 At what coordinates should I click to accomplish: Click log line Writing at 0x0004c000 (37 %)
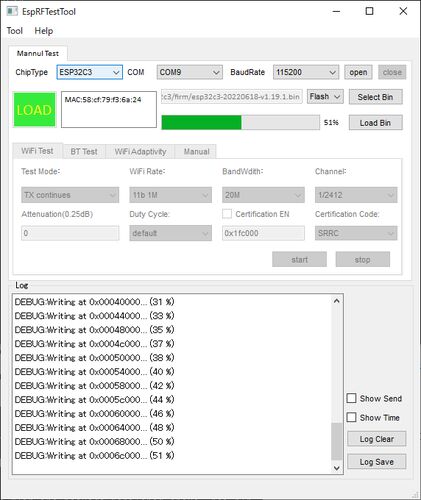point(94,344)
